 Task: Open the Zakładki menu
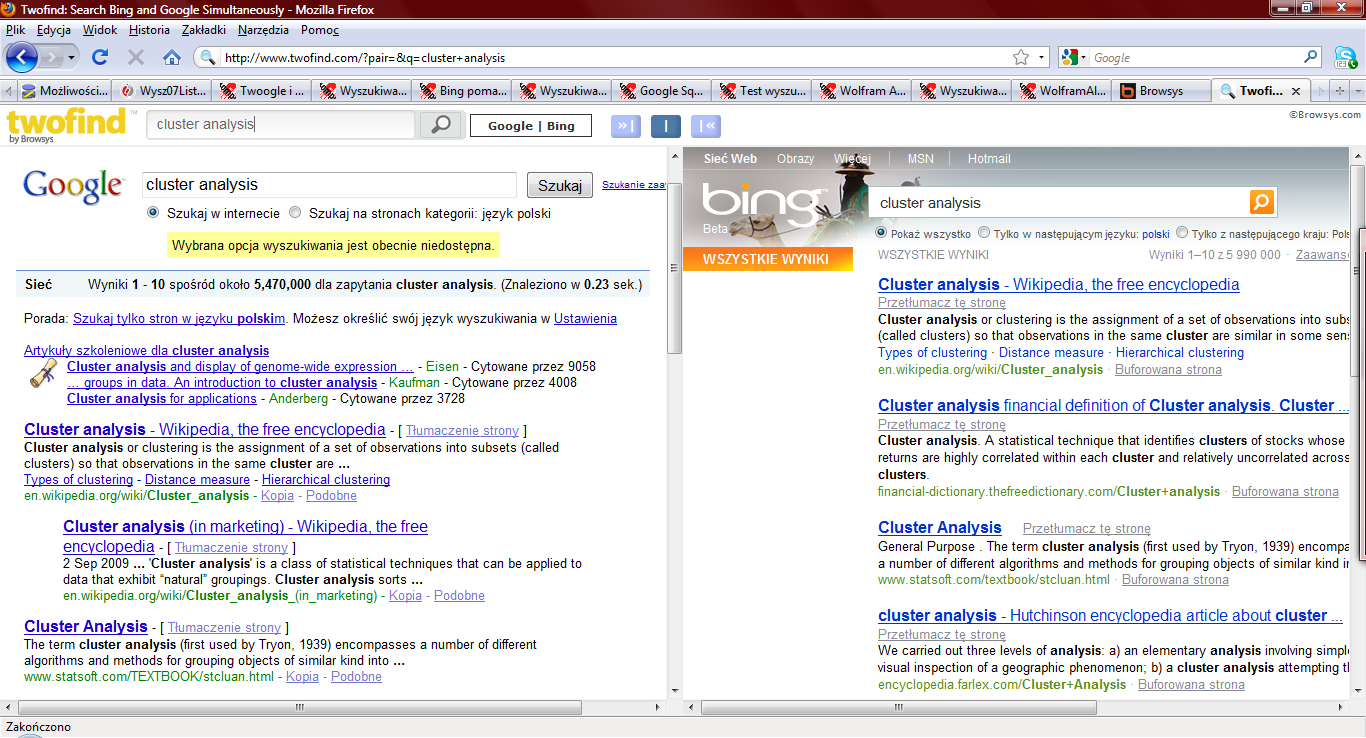coord(204,30)
